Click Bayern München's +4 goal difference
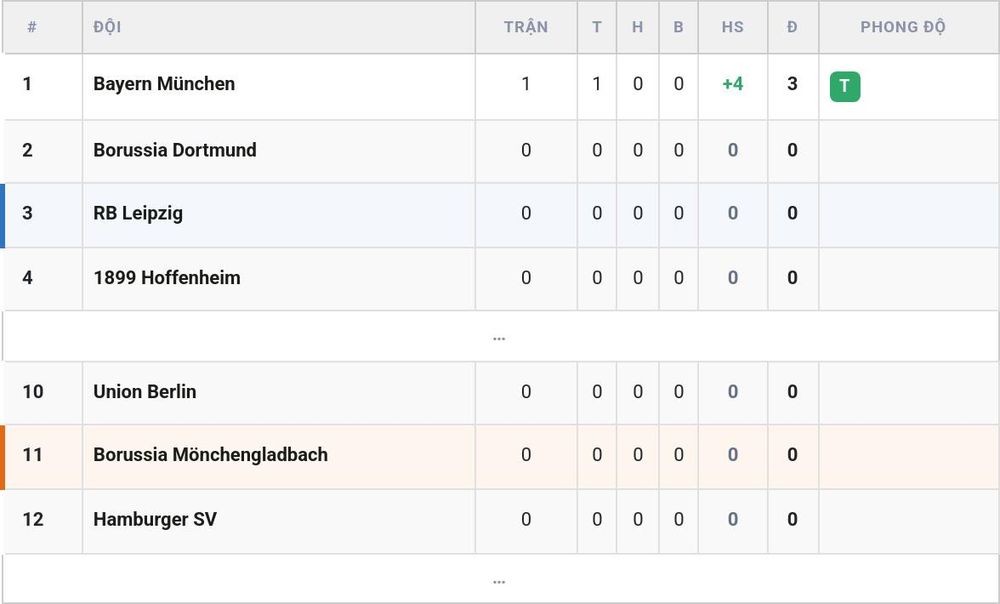The width and height of the screenshot is (1000, 604). (x=733, y=84)
